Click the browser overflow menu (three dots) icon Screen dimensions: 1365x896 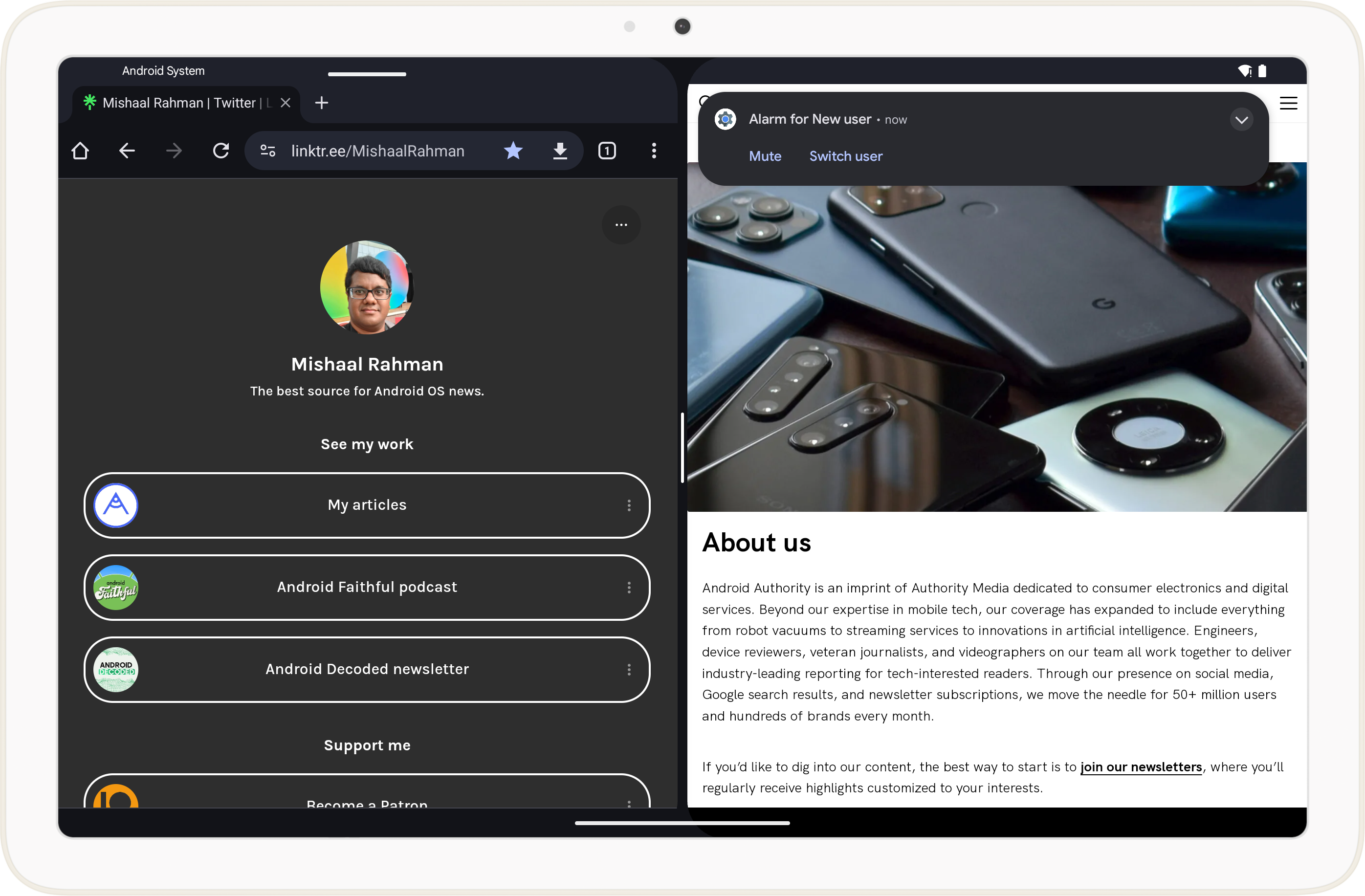click(x=655, y=151)
